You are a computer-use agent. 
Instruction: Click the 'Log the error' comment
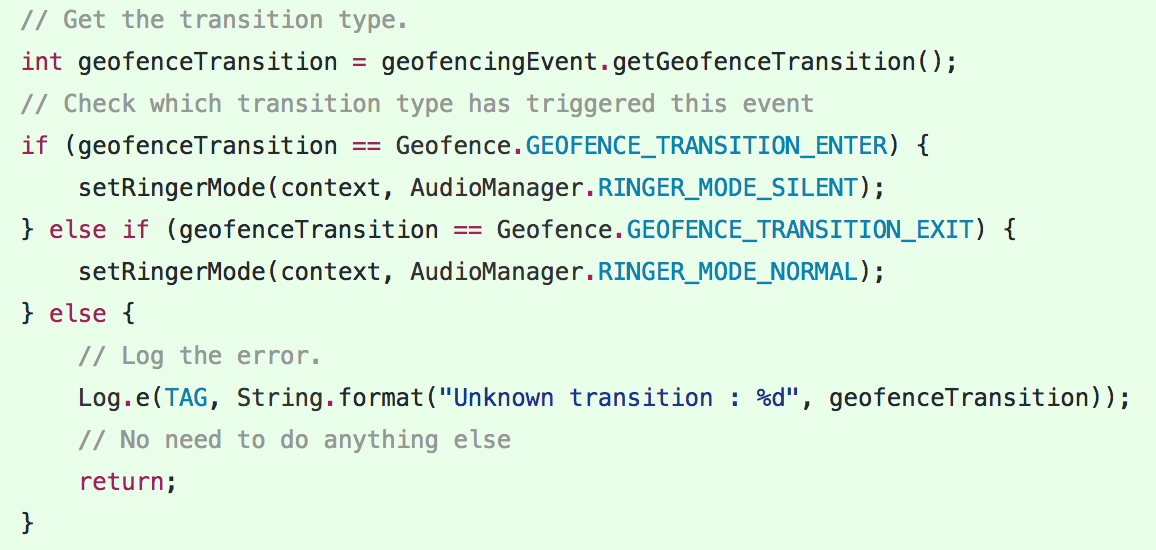[200, 355]
